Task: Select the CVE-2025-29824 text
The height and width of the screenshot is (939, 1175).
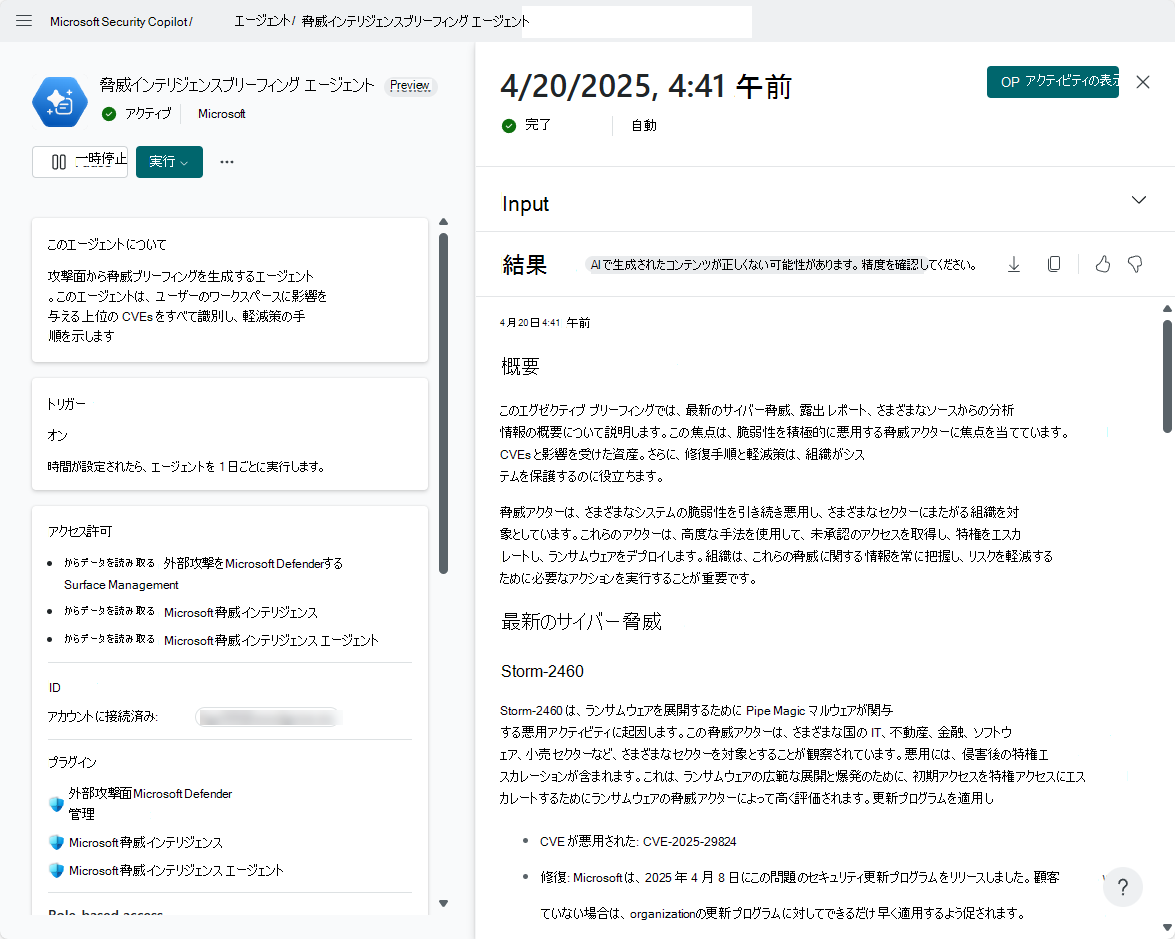Action: pos(689,842)
